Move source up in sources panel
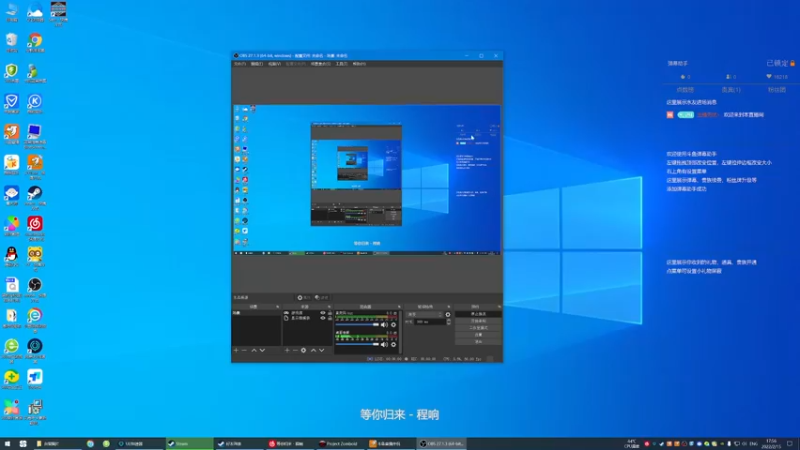Viewport: 800px width, 450px height. point(313,351)
